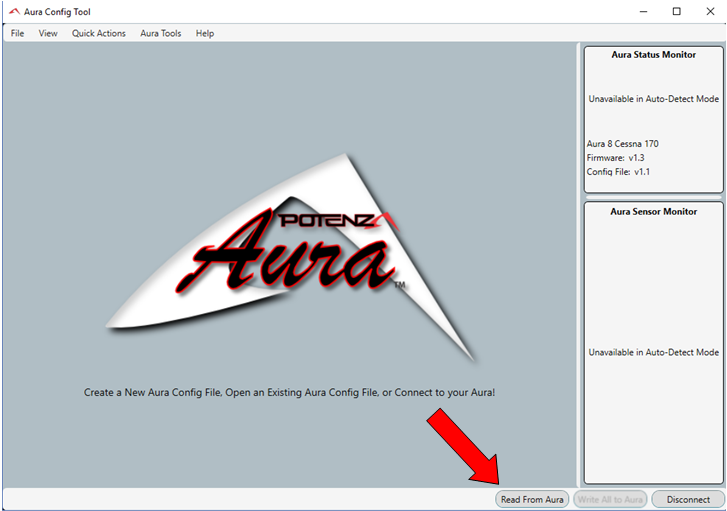727x511 pixels.
Task: Select the Aura Status Monitor heading
Action: tap(653, 55)
